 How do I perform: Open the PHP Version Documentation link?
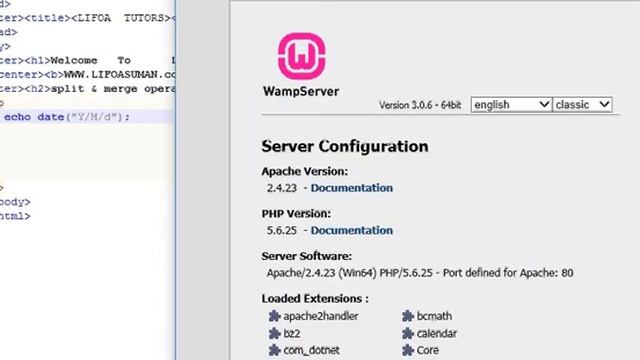tap(352, 231)
